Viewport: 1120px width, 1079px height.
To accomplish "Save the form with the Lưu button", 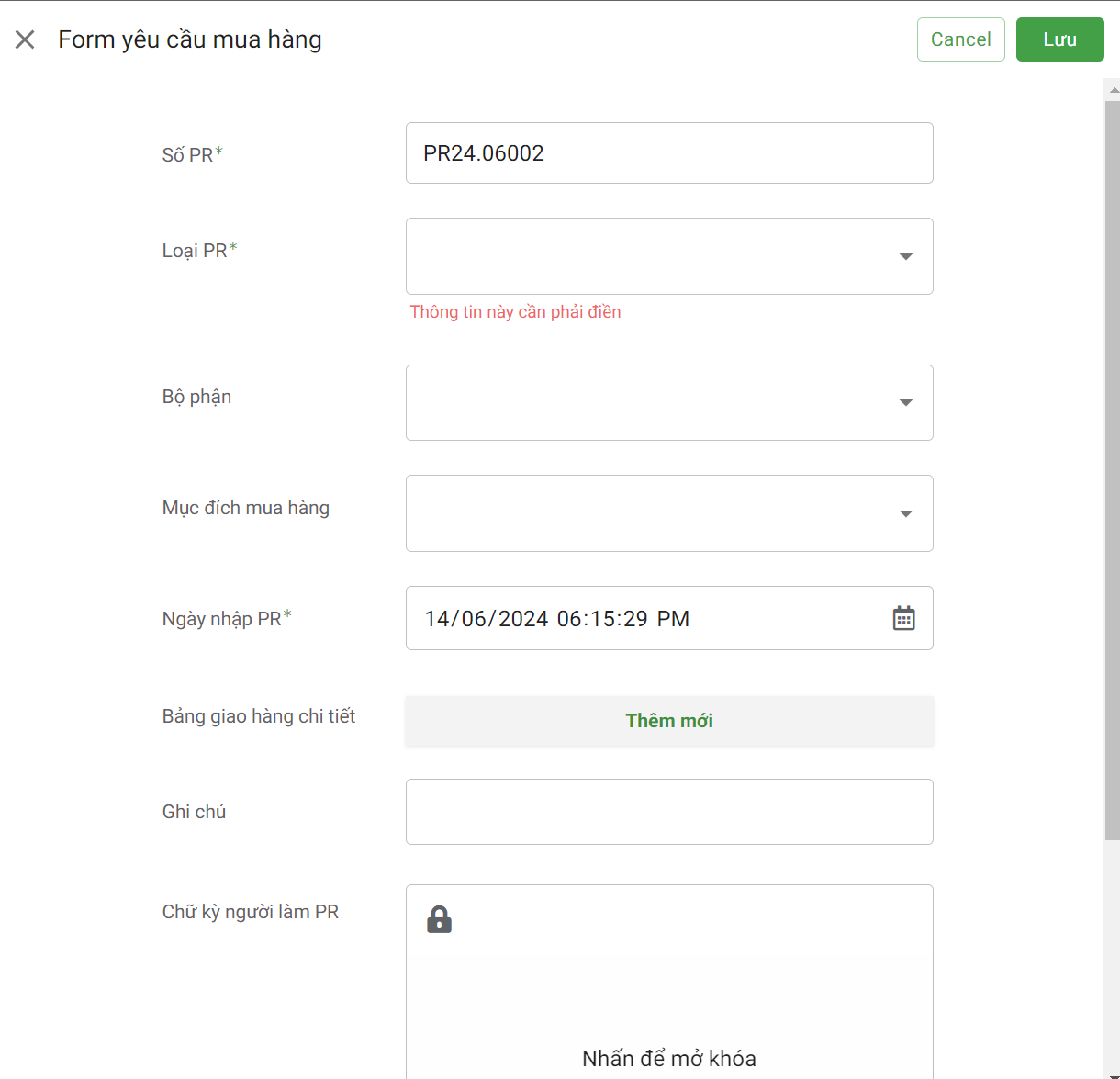I will (1059, 39).
